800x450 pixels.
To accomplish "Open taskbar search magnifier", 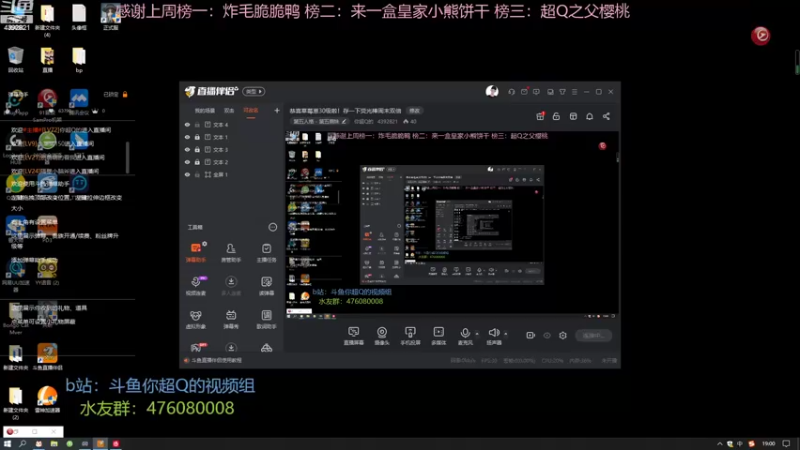I will [22, 444].
